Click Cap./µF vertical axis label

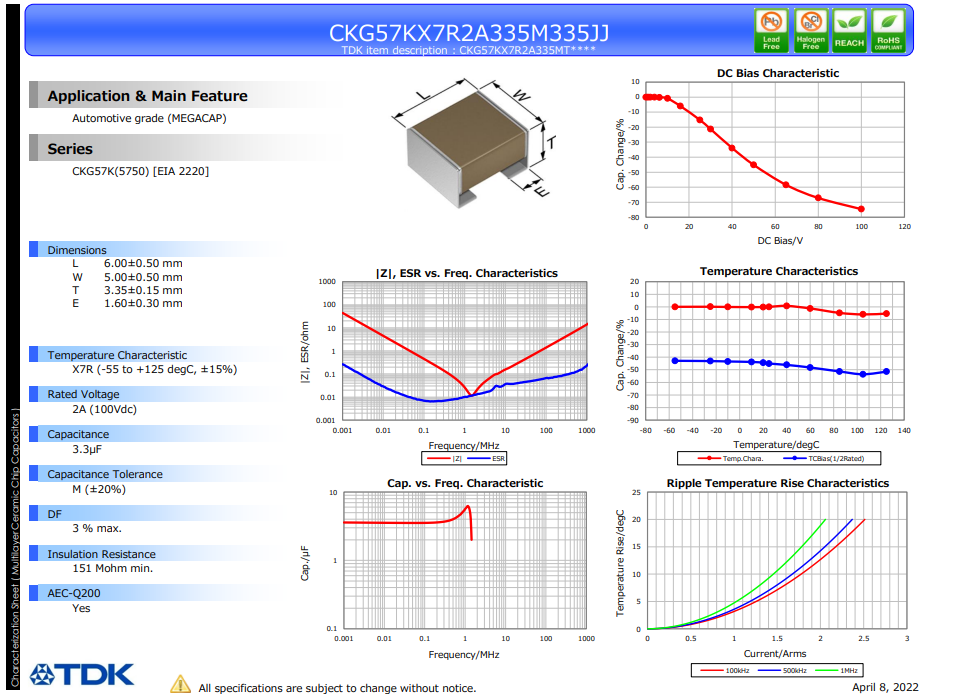(x=305, y=563)
